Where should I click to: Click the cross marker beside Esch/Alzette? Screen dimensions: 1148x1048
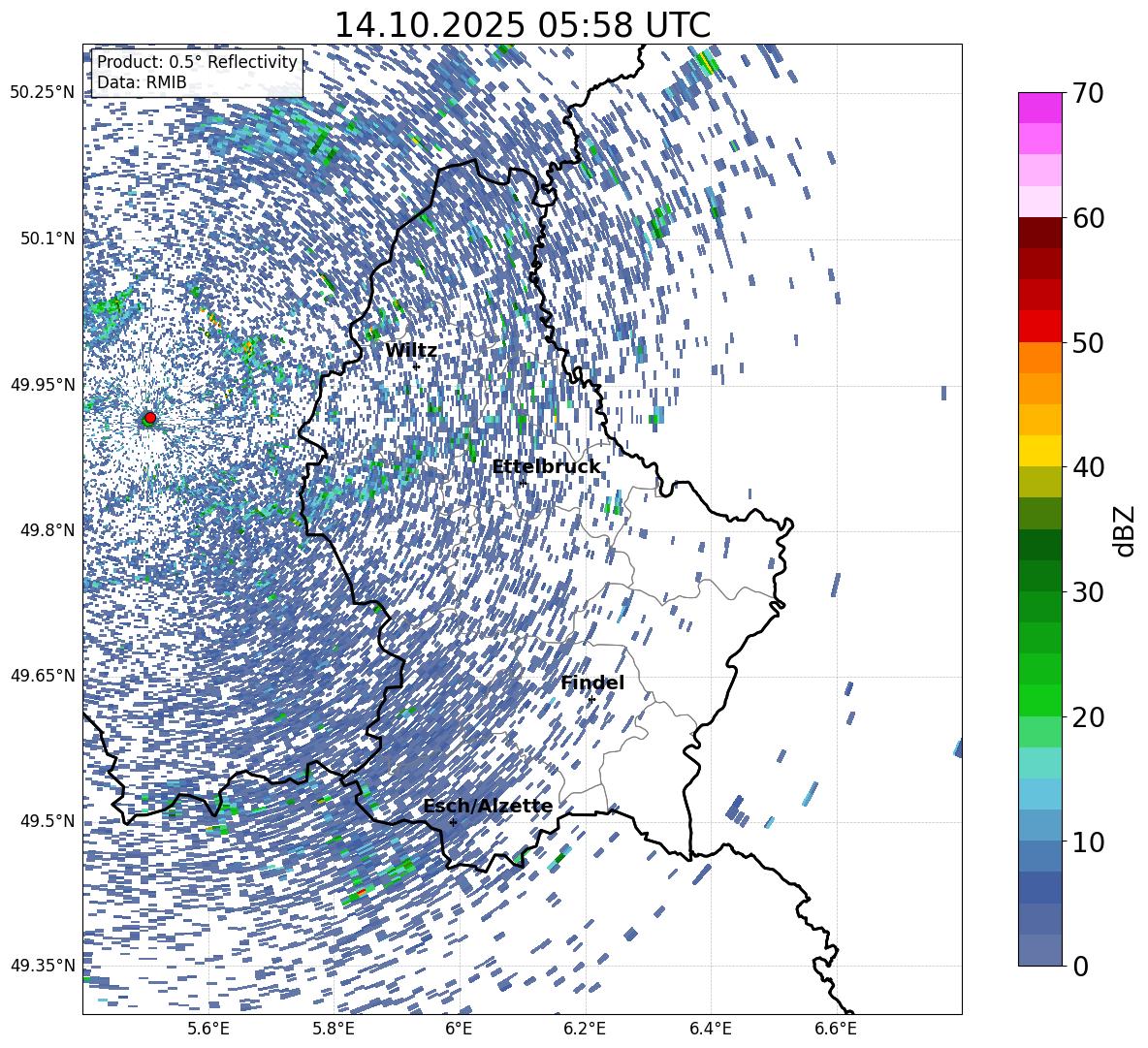click(453, 822)
